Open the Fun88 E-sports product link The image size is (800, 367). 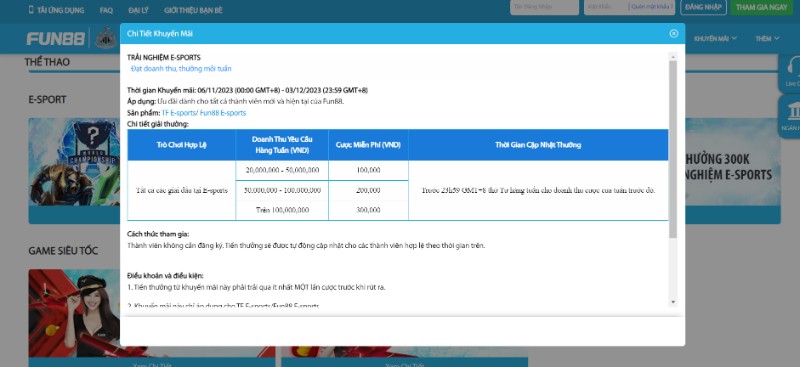click(222, 113)
